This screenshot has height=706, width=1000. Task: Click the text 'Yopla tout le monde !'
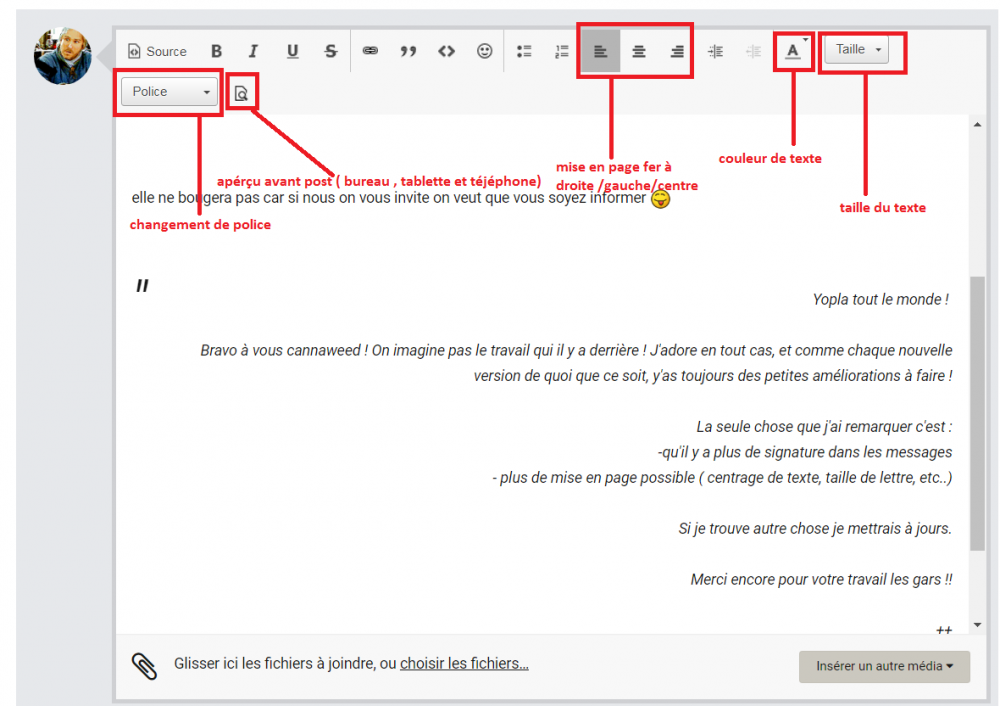[881, 299]
